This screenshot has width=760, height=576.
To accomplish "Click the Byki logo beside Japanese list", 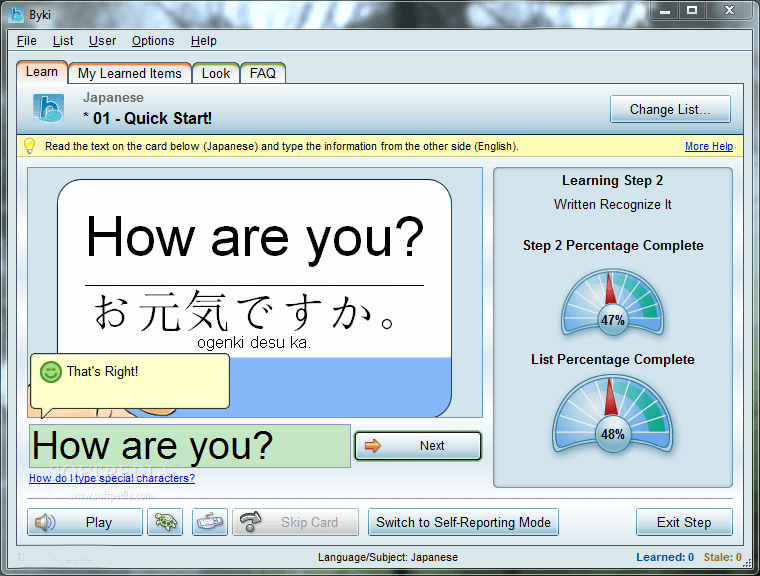I will (48, 108).
